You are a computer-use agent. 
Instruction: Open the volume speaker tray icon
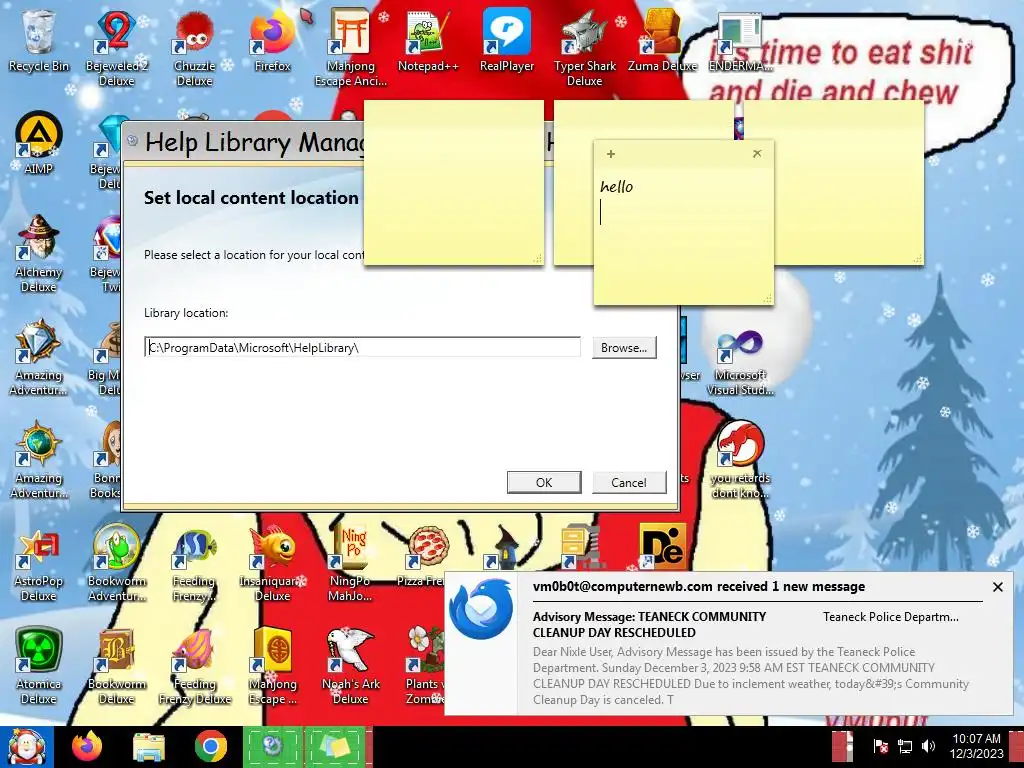[x=928, y=746]
